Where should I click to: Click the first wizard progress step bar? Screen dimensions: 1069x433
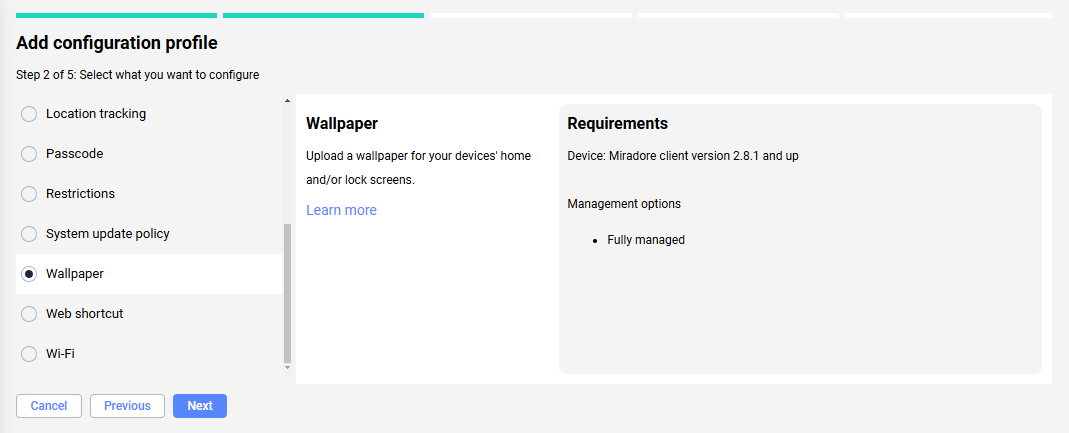tap(117, 15)
